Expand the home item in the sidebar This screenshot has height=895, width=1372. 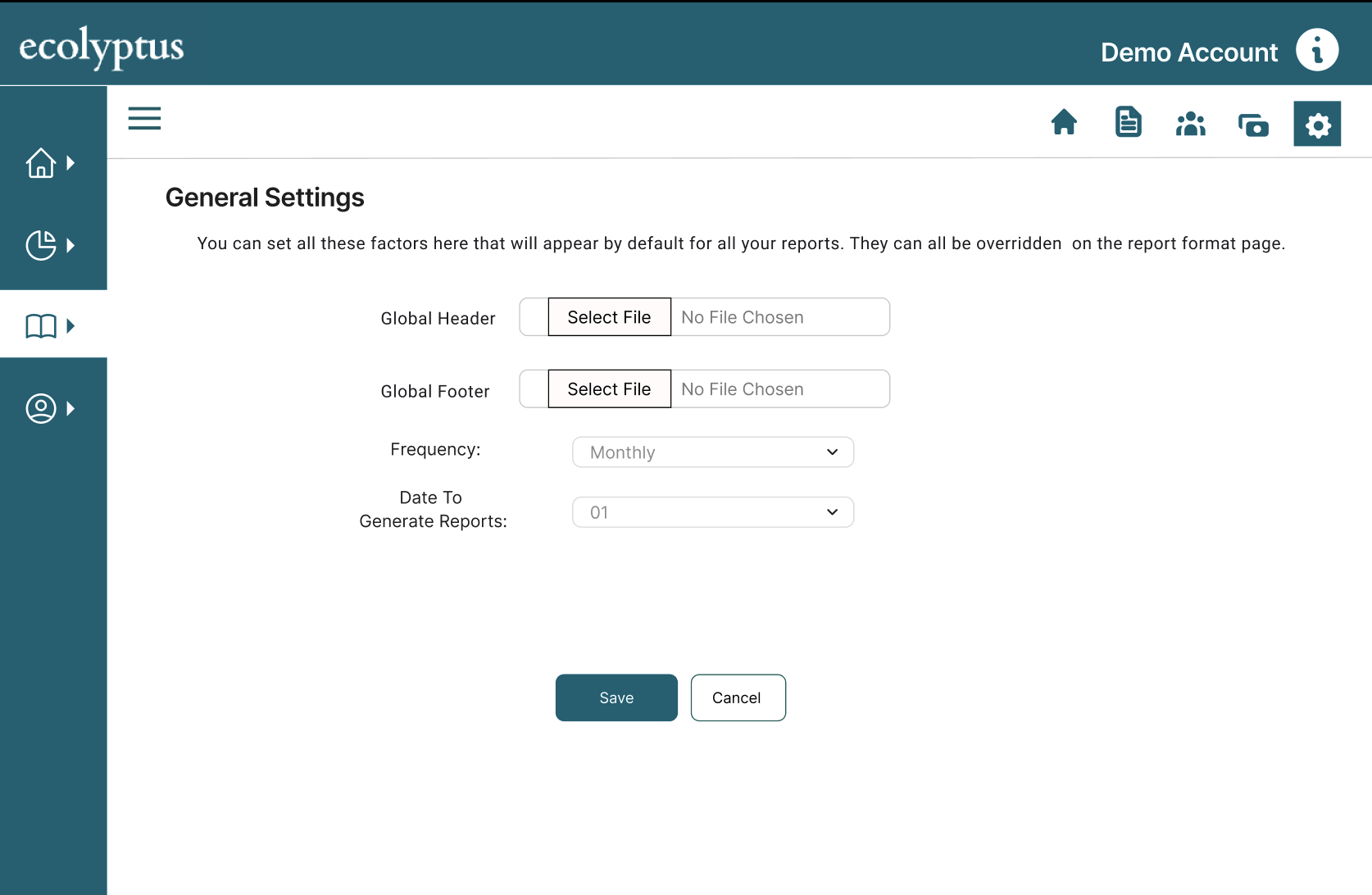[x=70, y=162]
